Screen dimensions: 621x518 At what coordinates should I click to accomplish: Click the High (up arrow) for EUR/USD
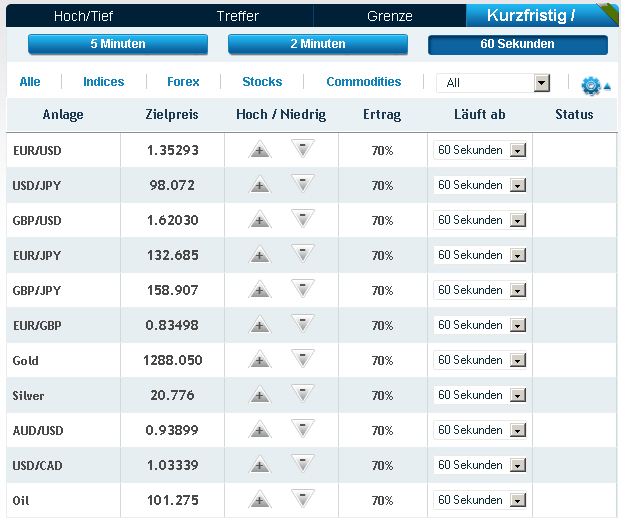click(260, 149)
